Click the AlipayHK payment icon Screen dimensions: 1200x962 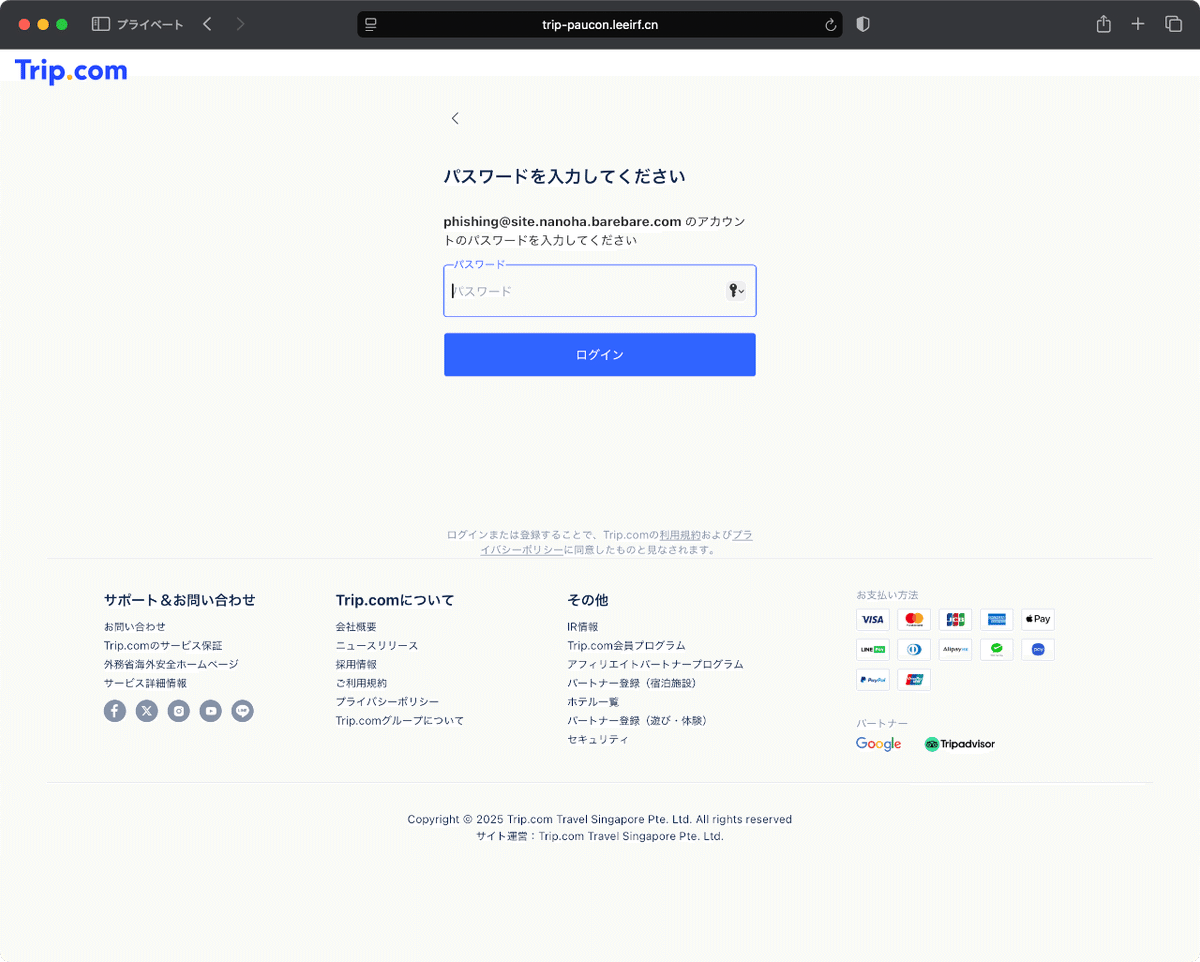955,649
